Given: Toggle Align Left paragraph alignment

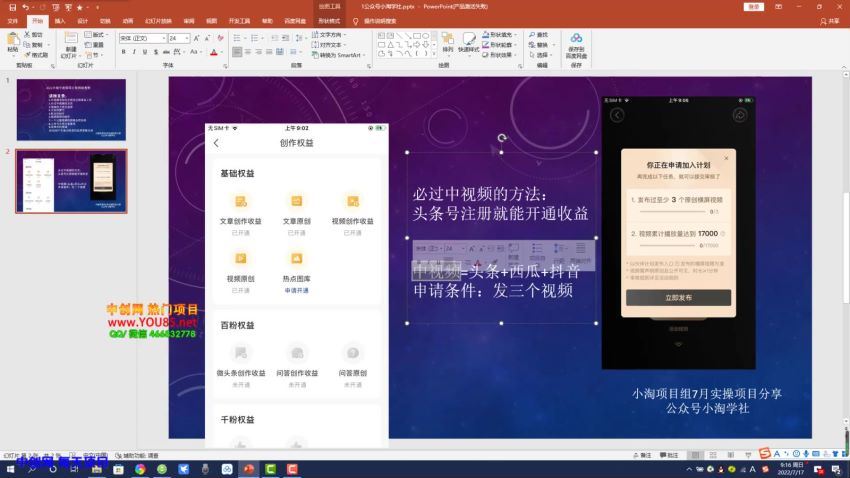Looking at the screenshot, I should click(x=237, y=52).
